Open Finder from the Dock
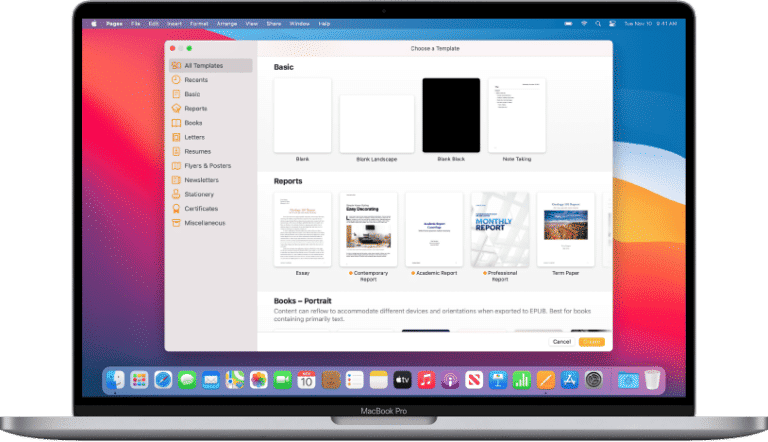768x442 pixels. [116, 380]
